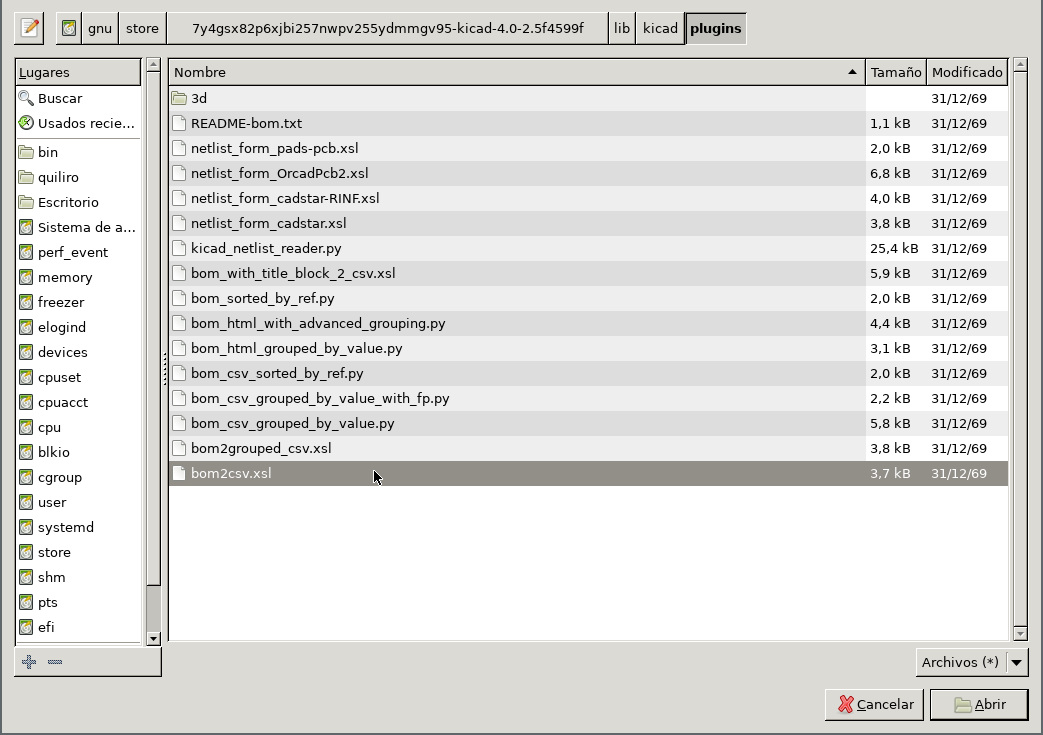The height and width of the screenshot is (735, 1043).
Task: Select the systemd volume
Action: tap(78, 527)
